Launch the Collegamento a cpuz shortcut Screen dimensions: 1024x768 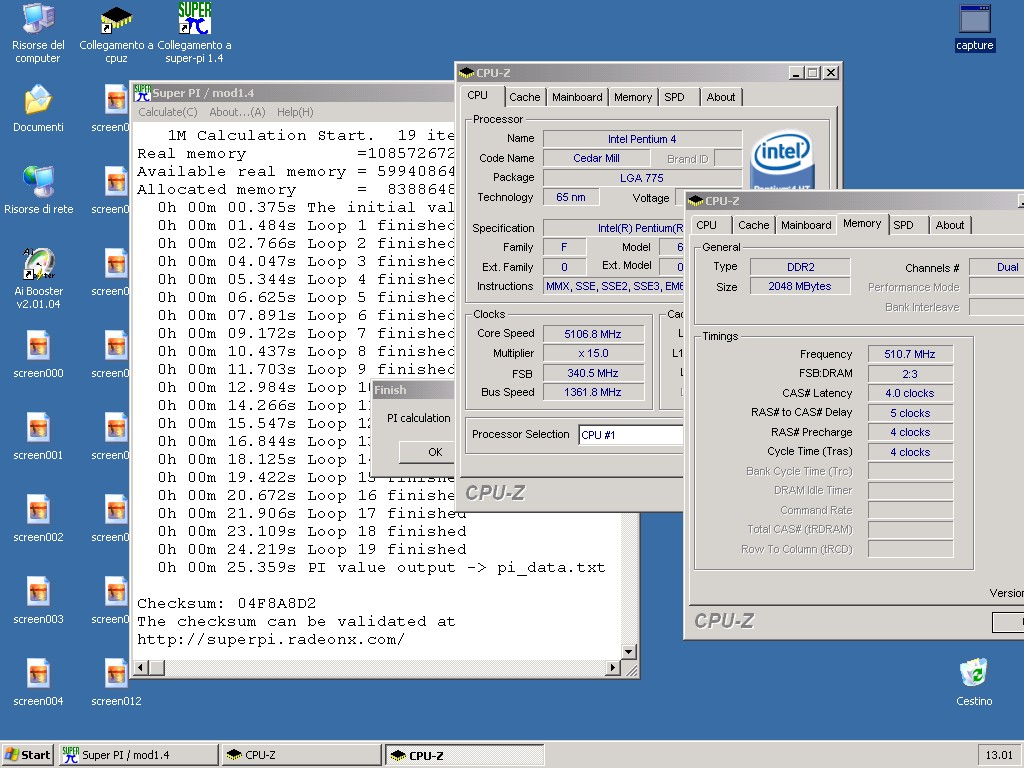116,34
